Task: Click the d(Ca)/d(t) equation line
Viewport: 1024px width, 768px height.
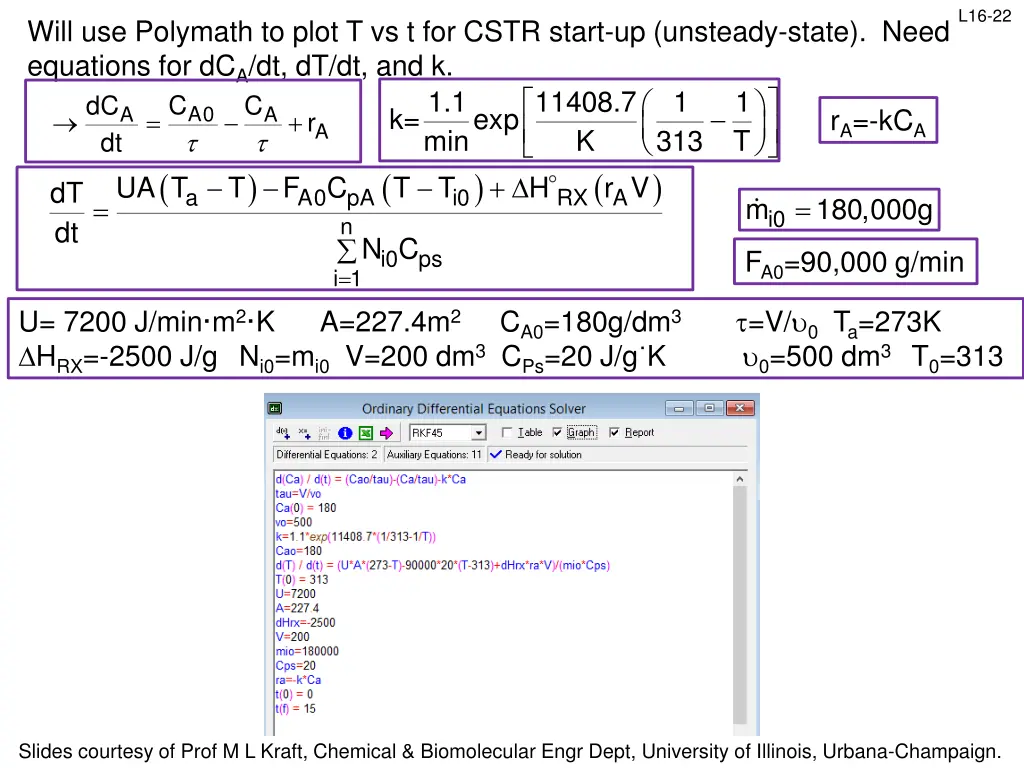Action: 371,479
